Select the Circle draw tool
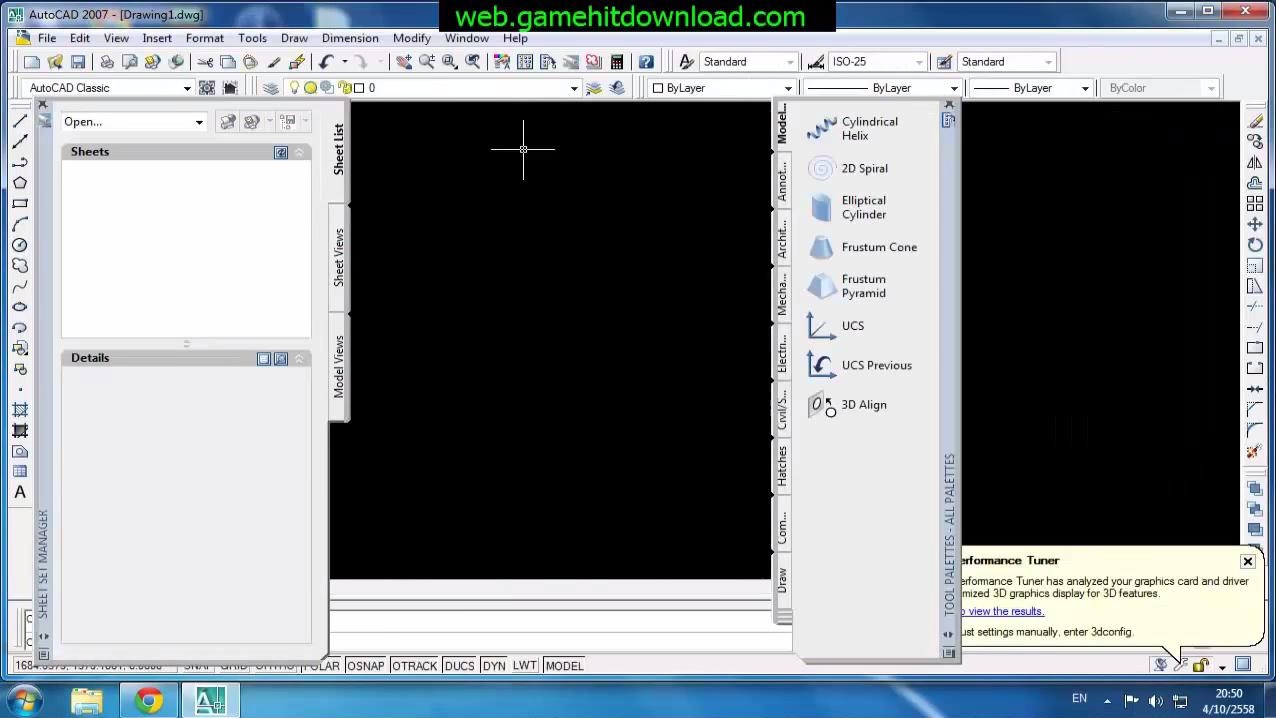 coord(20,245)
